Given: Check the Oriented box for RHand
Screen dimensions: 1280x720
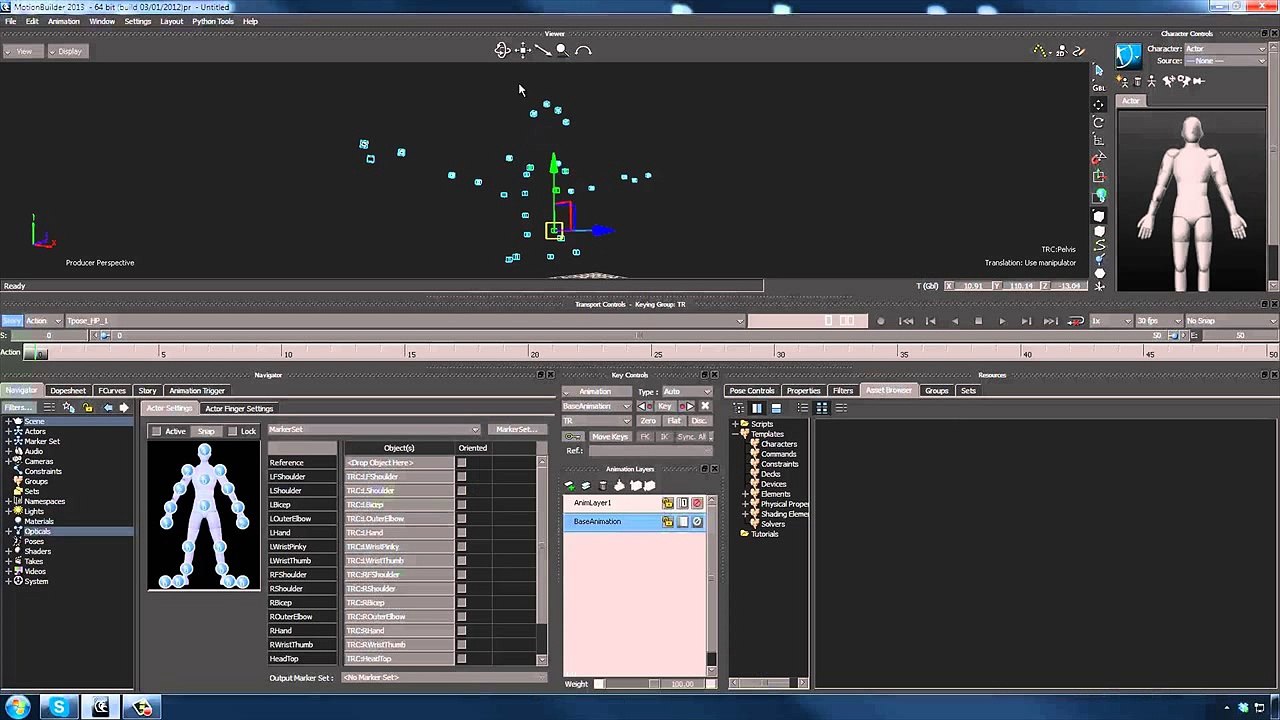Looking at the screenshot, I should (x=462, y=631).
